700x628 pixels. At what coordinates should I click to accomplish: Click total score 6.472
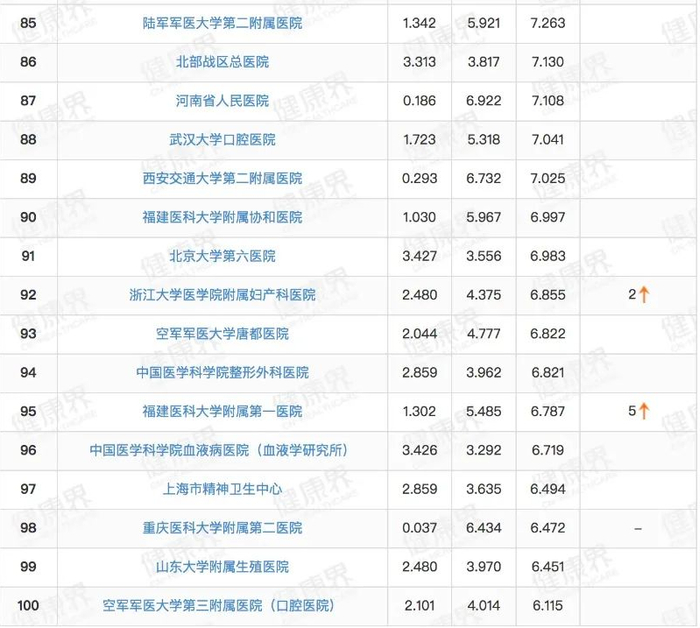coord(548,528)
